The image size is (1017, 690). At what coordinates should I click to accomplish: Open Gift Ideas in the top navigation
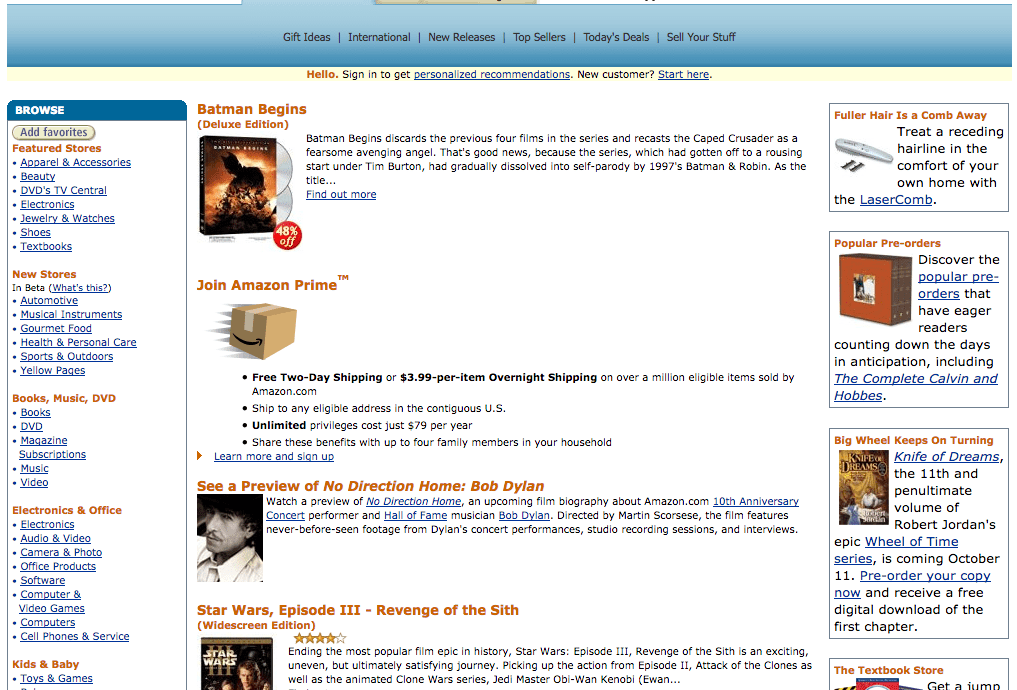pos(306,37)
